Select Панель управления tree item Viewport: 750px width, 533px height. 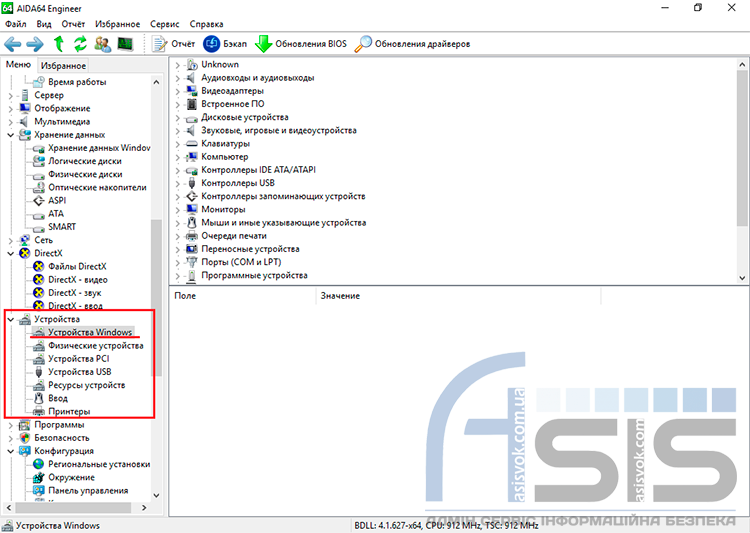pos(88,490)
